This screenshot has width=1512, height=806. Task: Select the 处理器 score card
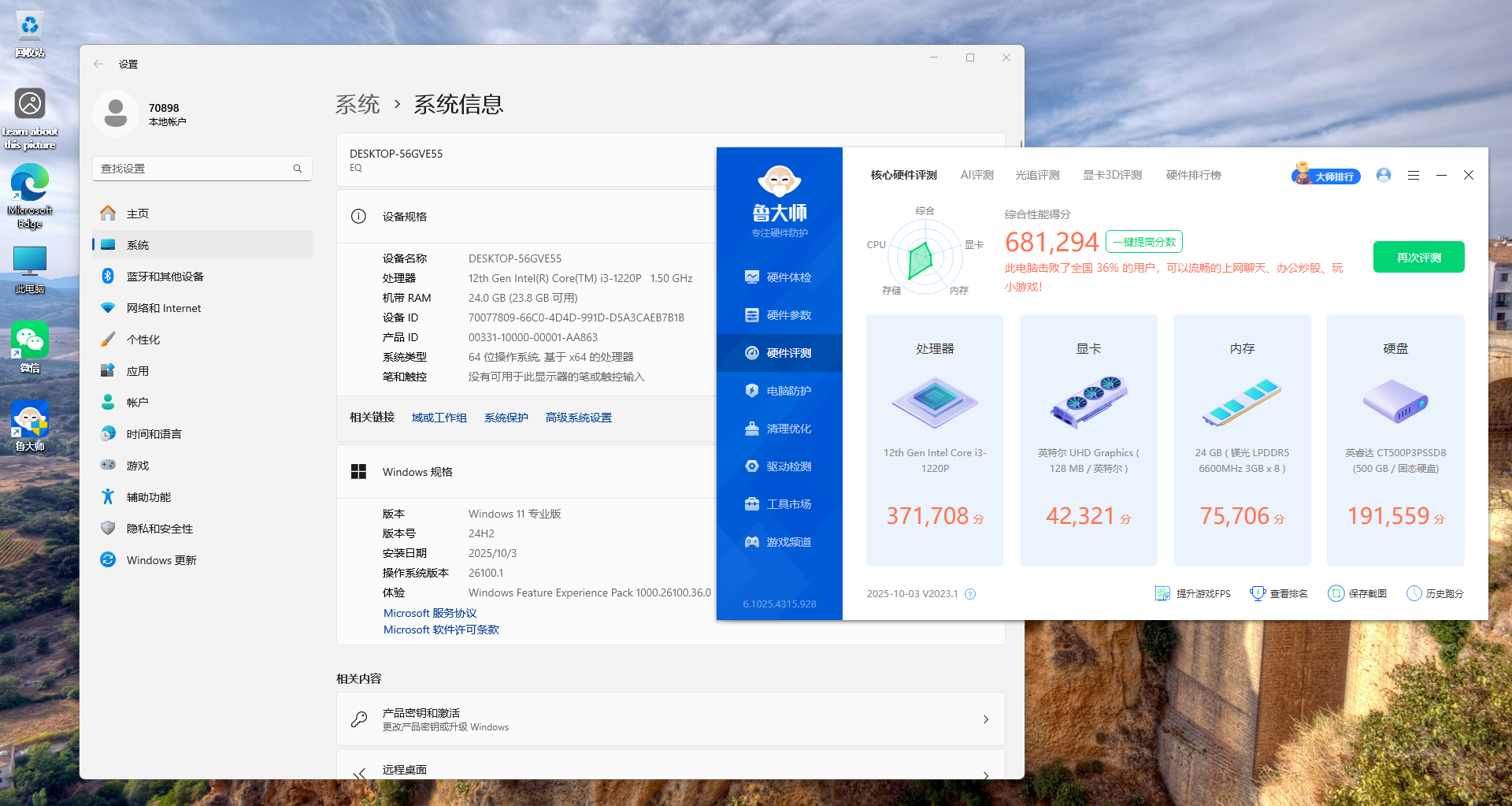click(935, 440)
